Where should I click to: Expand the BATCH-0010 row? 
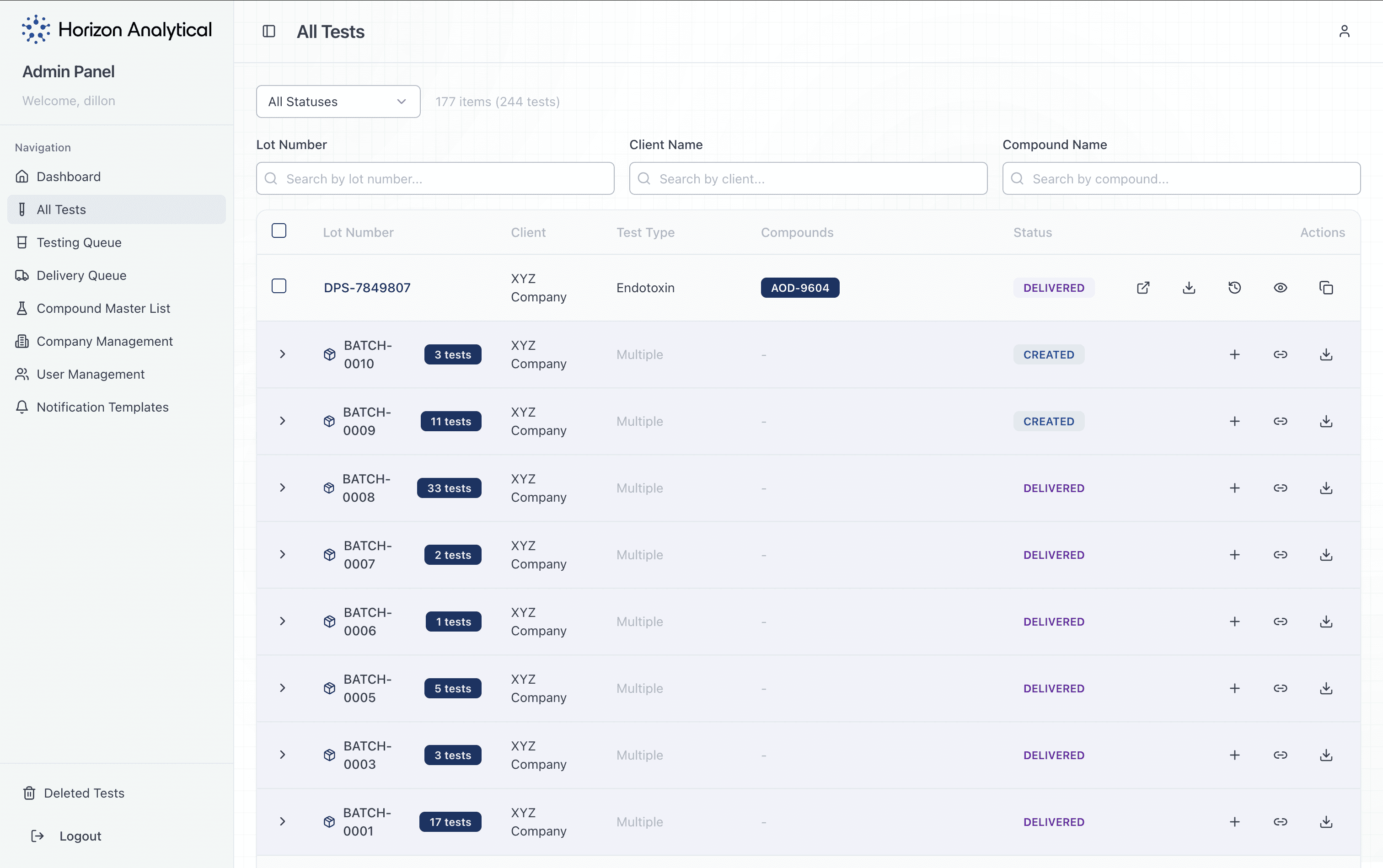(x=283, y=354)
